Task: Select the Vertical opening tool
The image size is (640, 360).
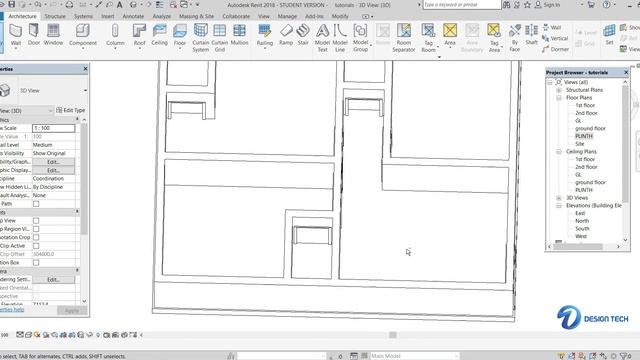Action: [555, 38]
